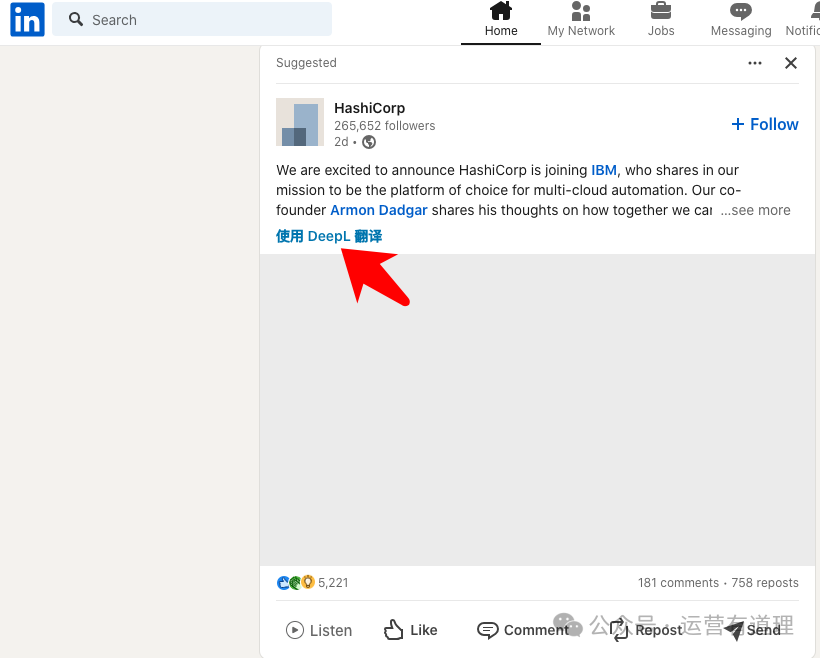Open the Messaging tab
Screen dimensions: 820x658
741,19
